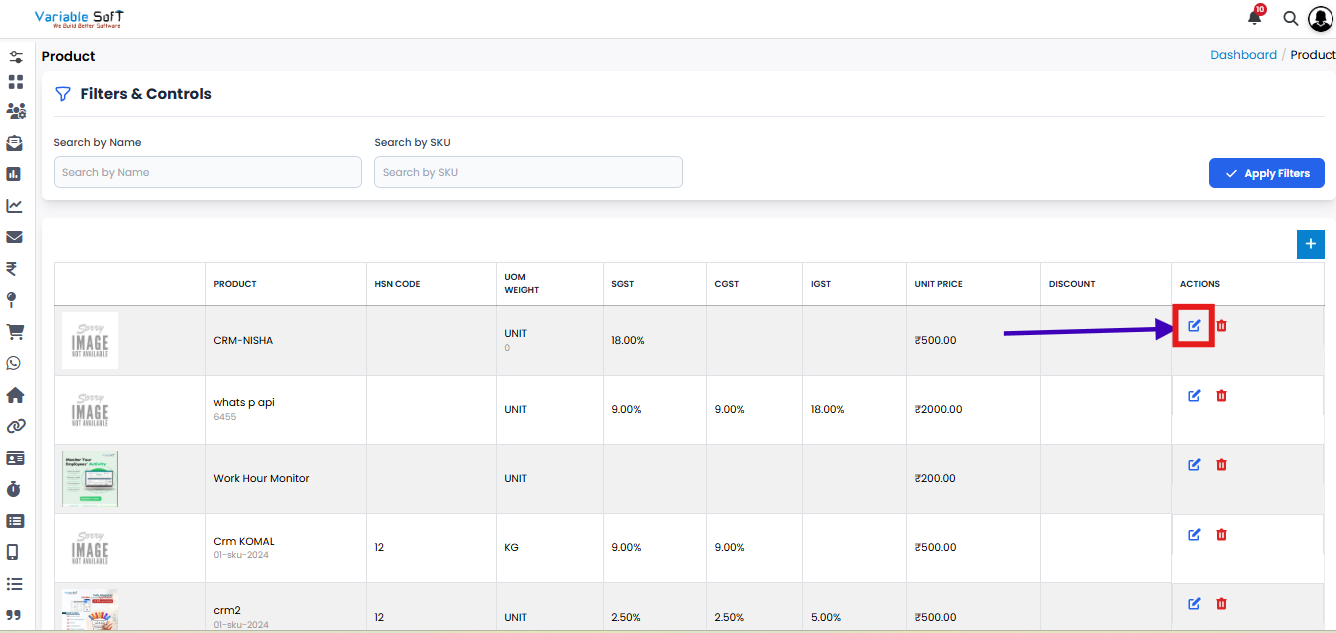Screen dimensions: 1336x633
Task: Open the Work Hour Monitor product thumbnail
Action: coord(90,478)
